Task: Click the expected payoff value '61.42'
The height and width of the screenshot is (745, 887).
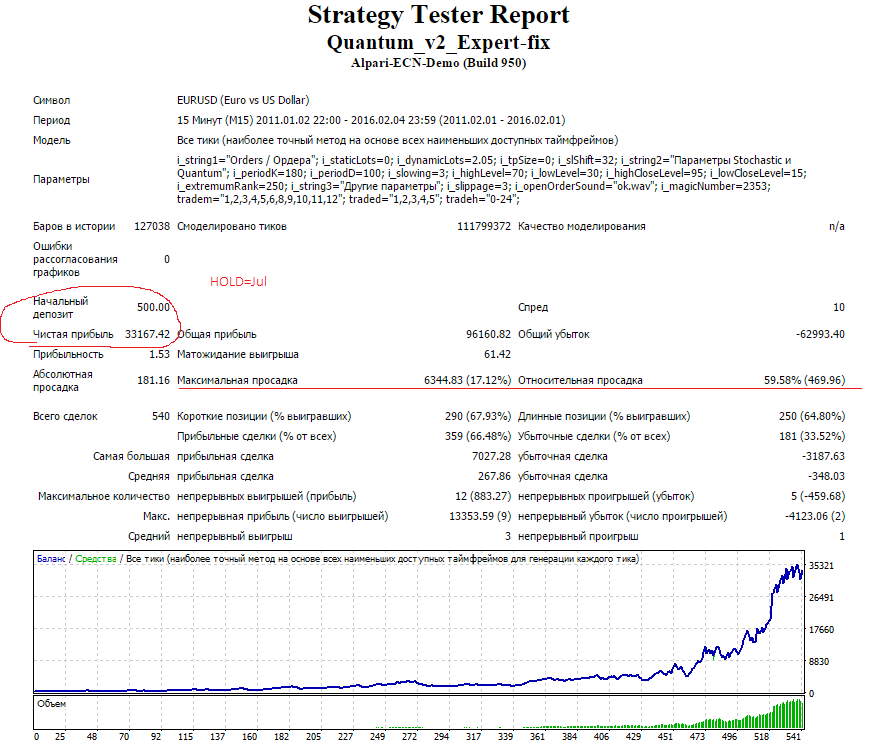Action: coord(497,354)
